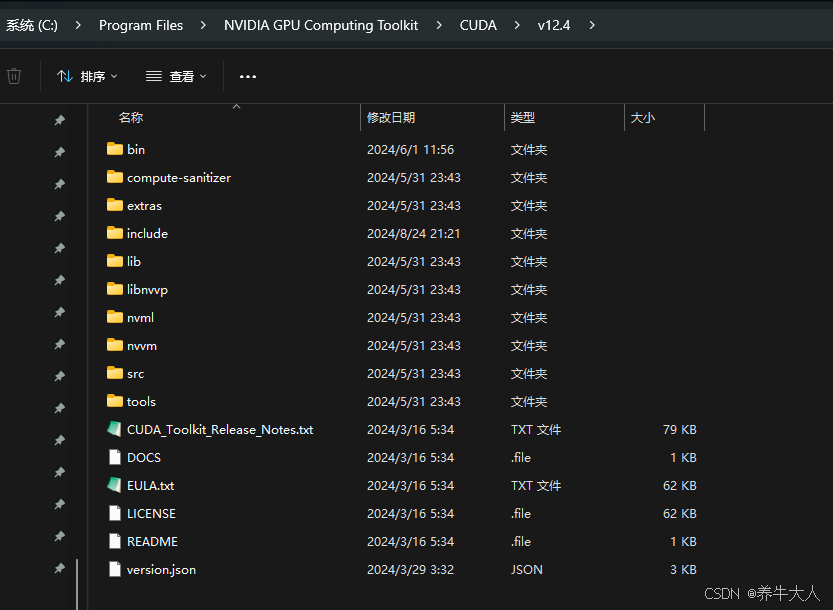Screen dimensions: 833x610
Task: Click pin icon beside the 名称 header row
Action: [60, 120]
